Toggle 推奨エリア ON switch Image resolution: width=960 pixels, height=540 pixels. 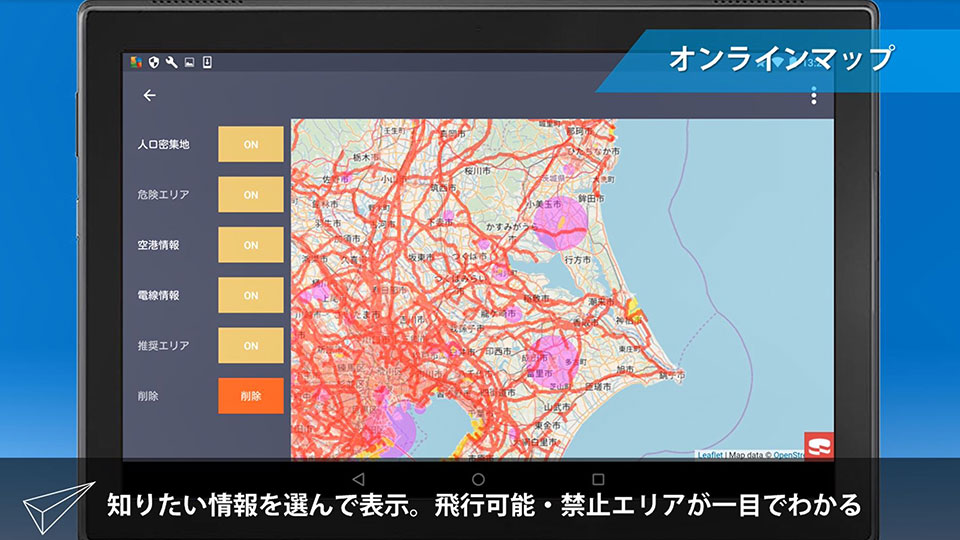pos(251,346)
